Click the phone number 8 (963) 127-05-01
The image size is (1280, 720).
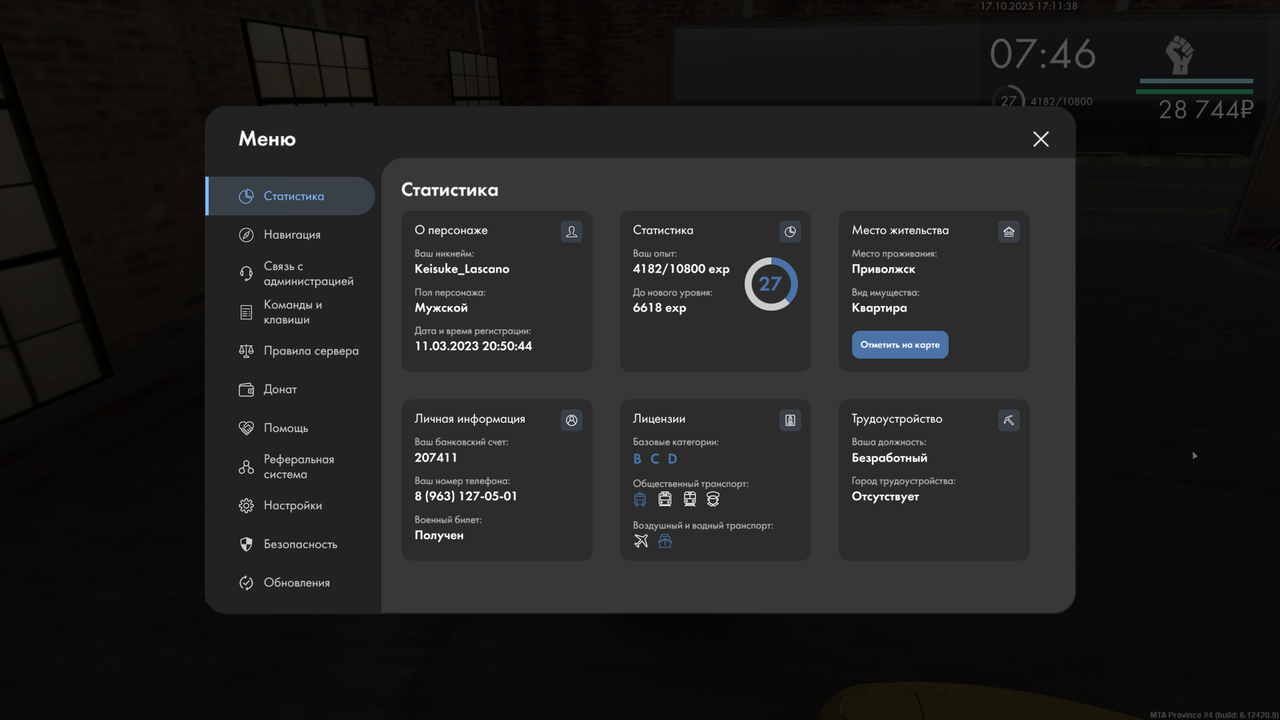(466, 497)
